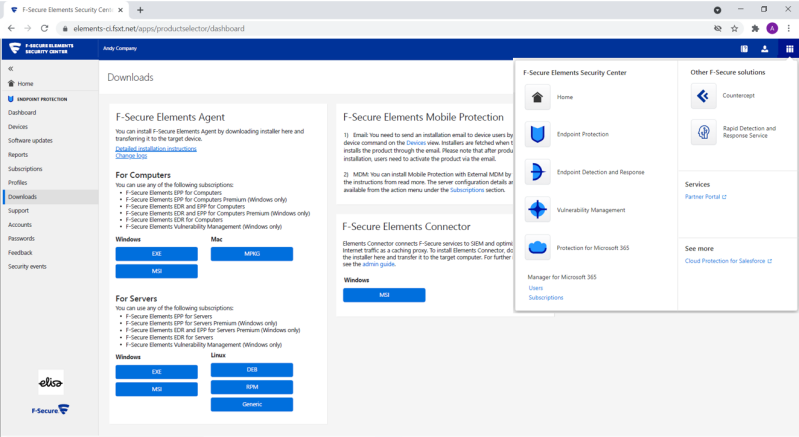Open the Partner Portal link
Image resolution: width=799 pixels, height=437 pixels.
pos(705,197)
